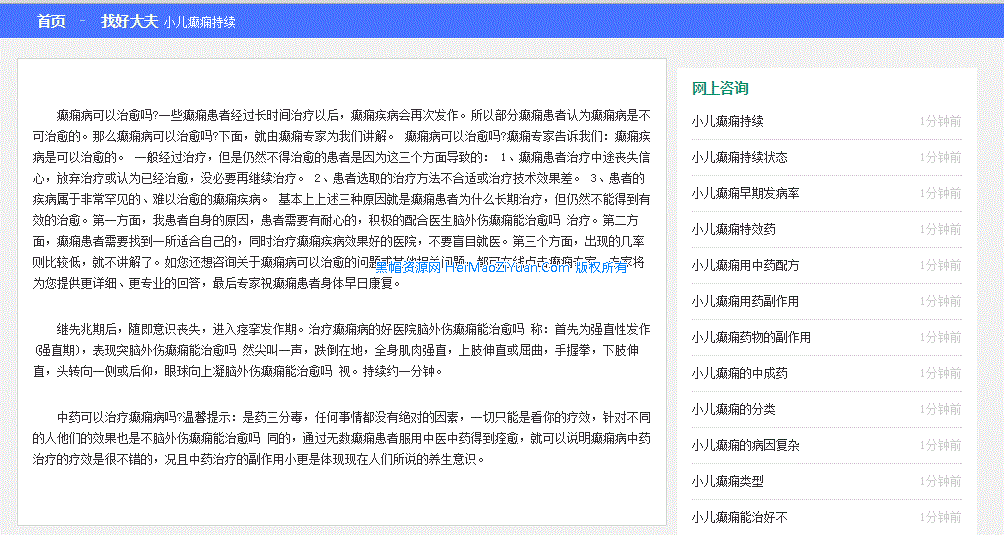The height and width of the screenshot is (535, 1004).
Task: Open the 小儿癫痫能治好不 link
Action: point(739,517)
